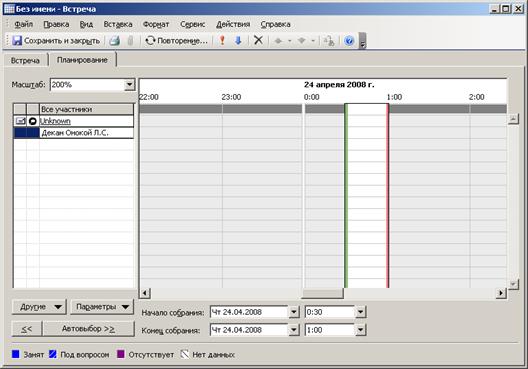
Task: Click the Под вопросом striped legend swatch
Action: pyautogui.click(x=53, y=354)
